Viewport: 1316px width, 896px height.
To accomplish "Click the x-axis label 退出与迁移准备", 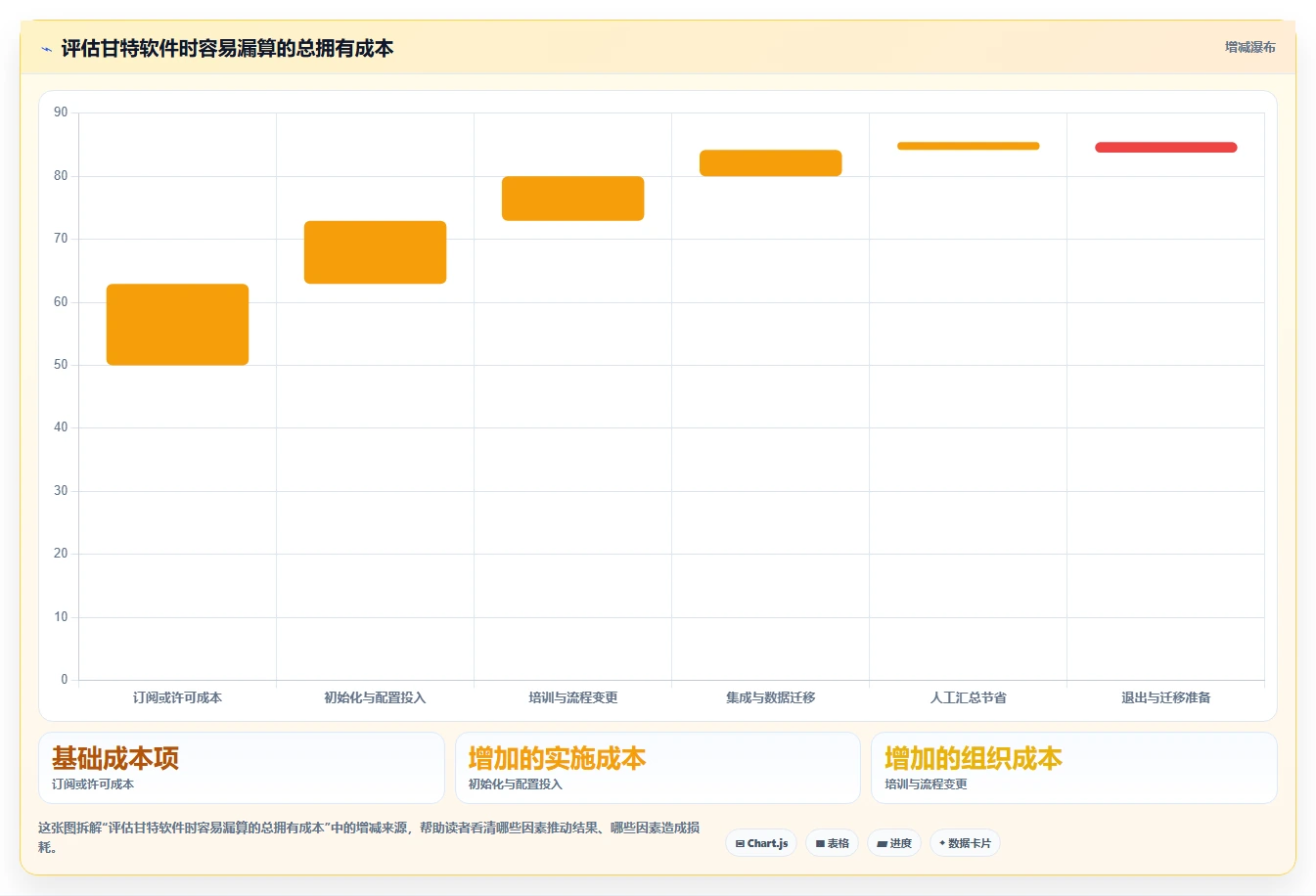I will pos(1165,697).
